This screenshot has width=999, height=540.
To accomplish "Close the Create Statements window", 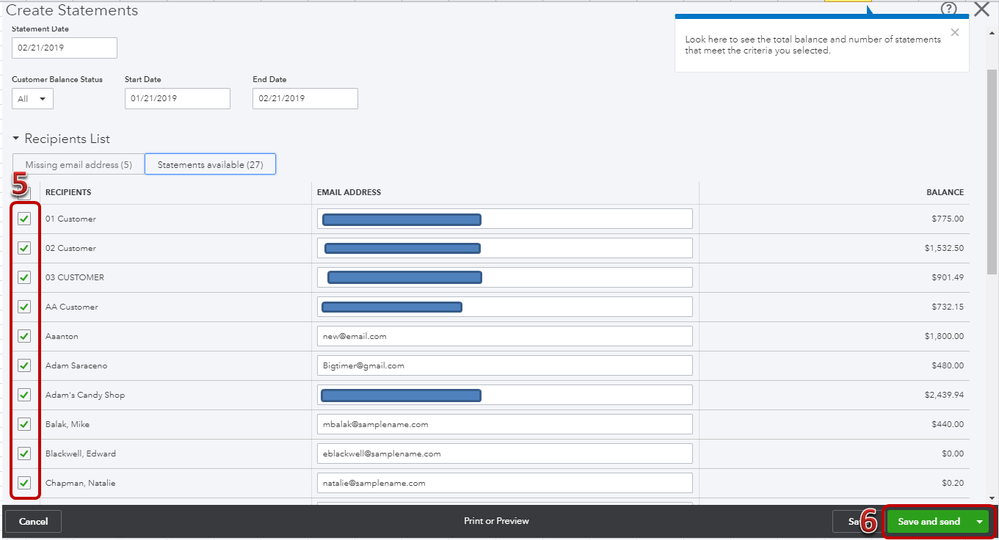I will point(982,9).
